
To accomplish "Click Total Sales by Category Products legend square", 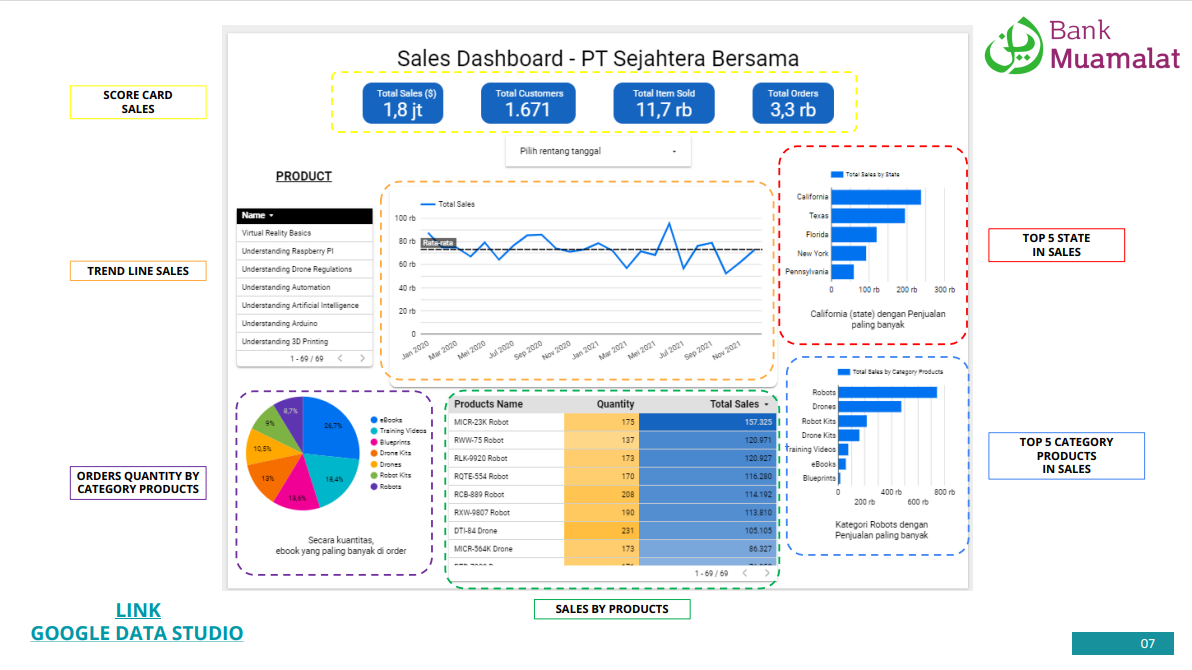I will (844, 371).
